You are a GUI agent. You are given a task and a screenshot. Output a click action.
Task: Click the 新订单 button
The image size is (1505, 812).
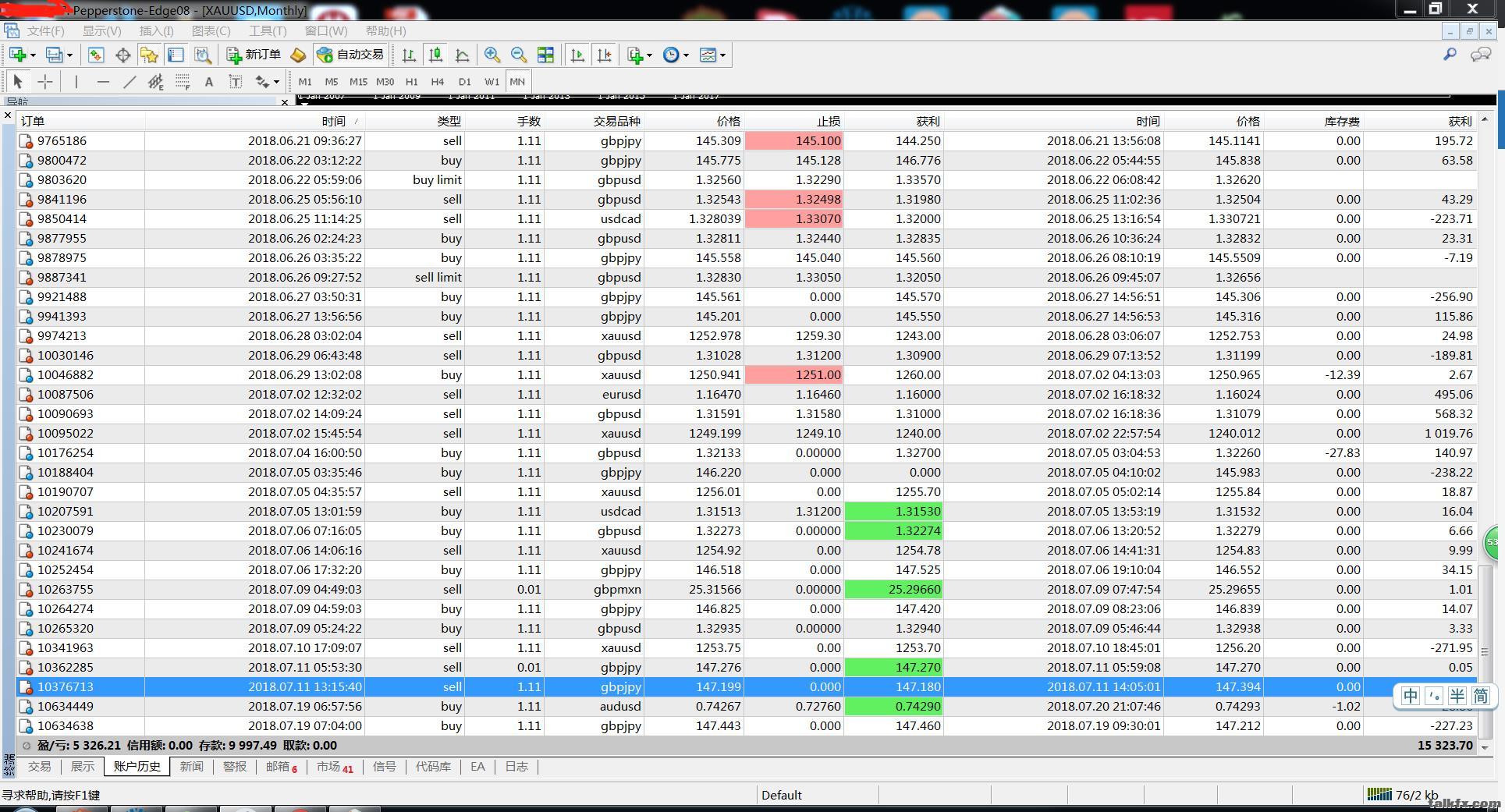(x=254, y=55)
